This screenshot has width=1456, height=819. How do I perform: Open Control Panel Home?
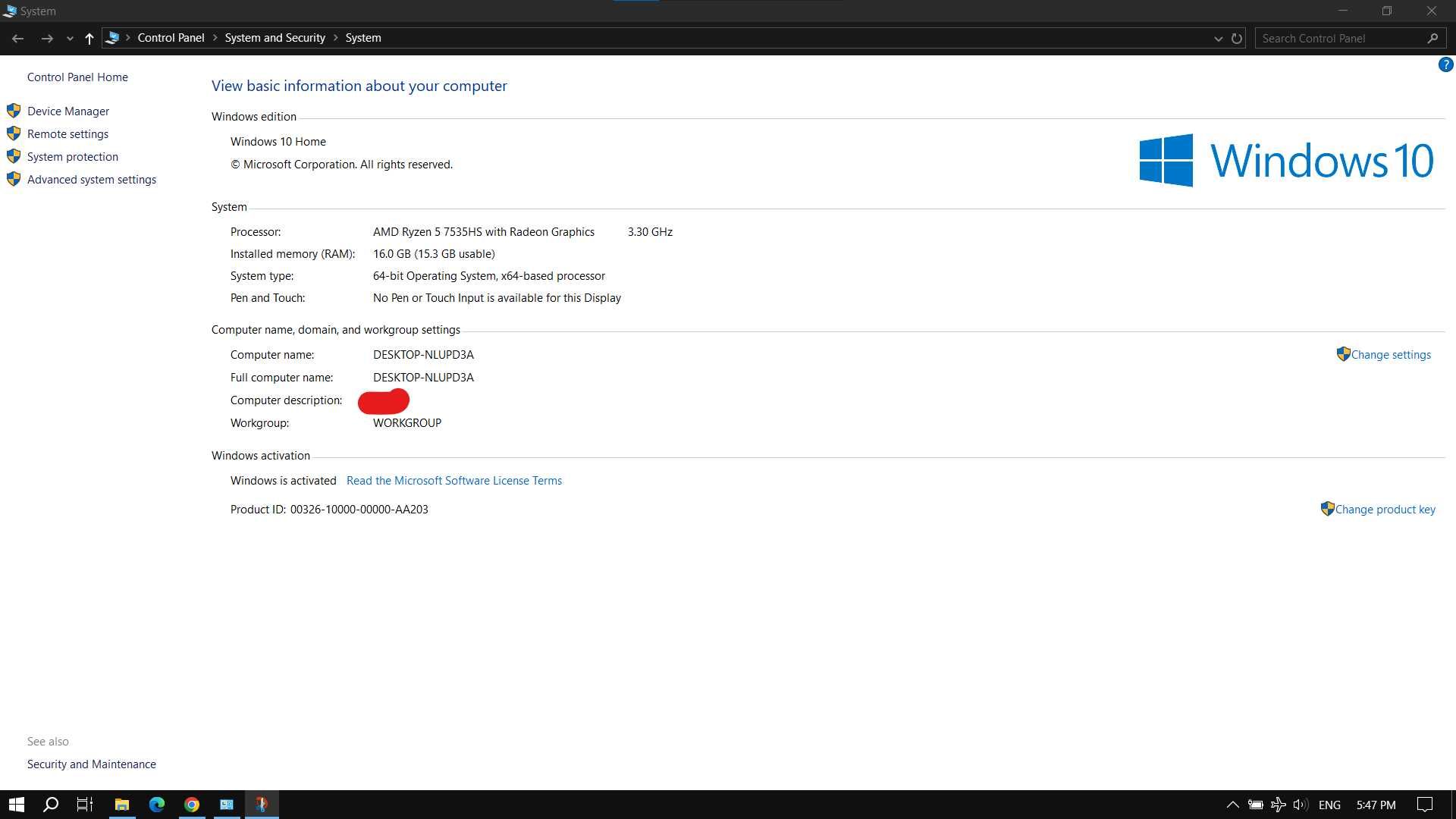click(x=77, y=77)
